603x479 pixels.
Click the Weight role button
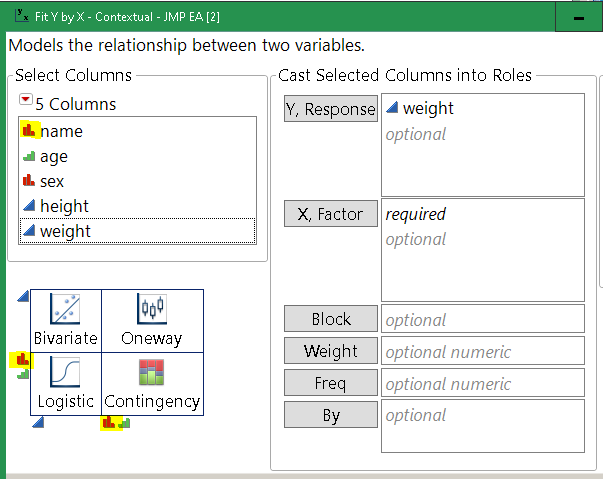331,351
